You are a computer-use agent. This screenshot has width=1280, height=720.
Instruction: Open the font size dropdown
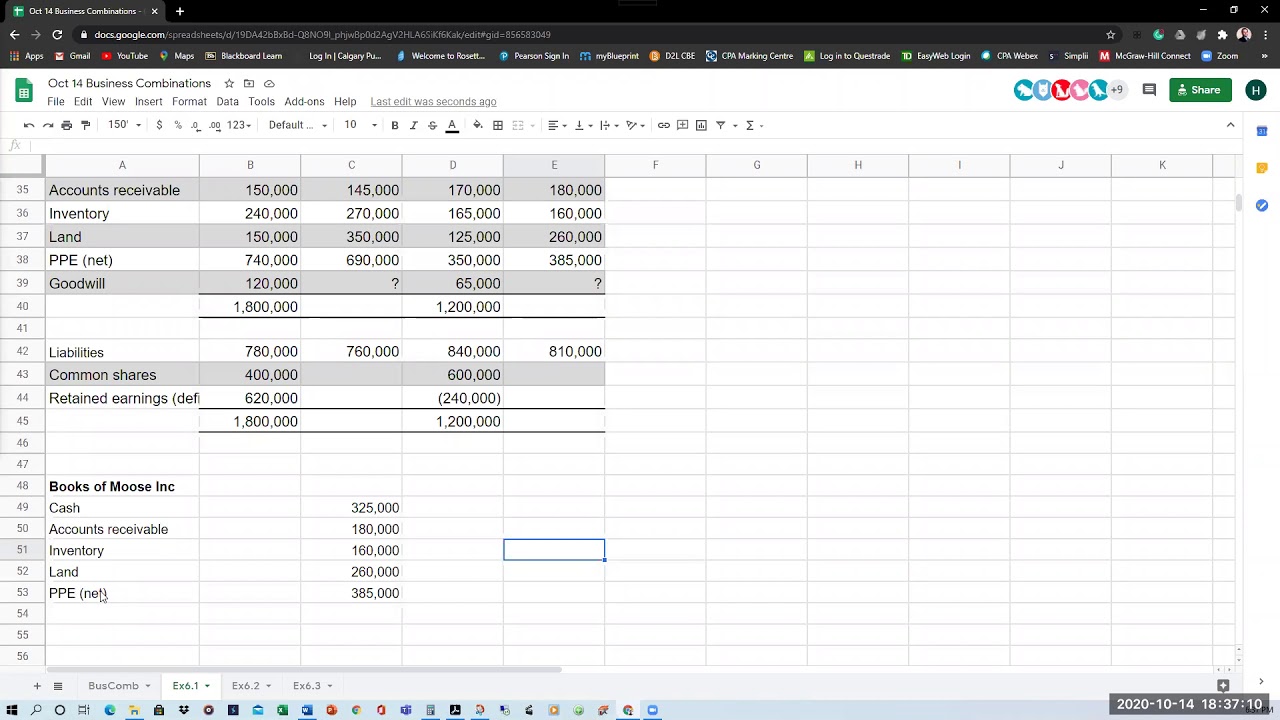click(361, 125)
